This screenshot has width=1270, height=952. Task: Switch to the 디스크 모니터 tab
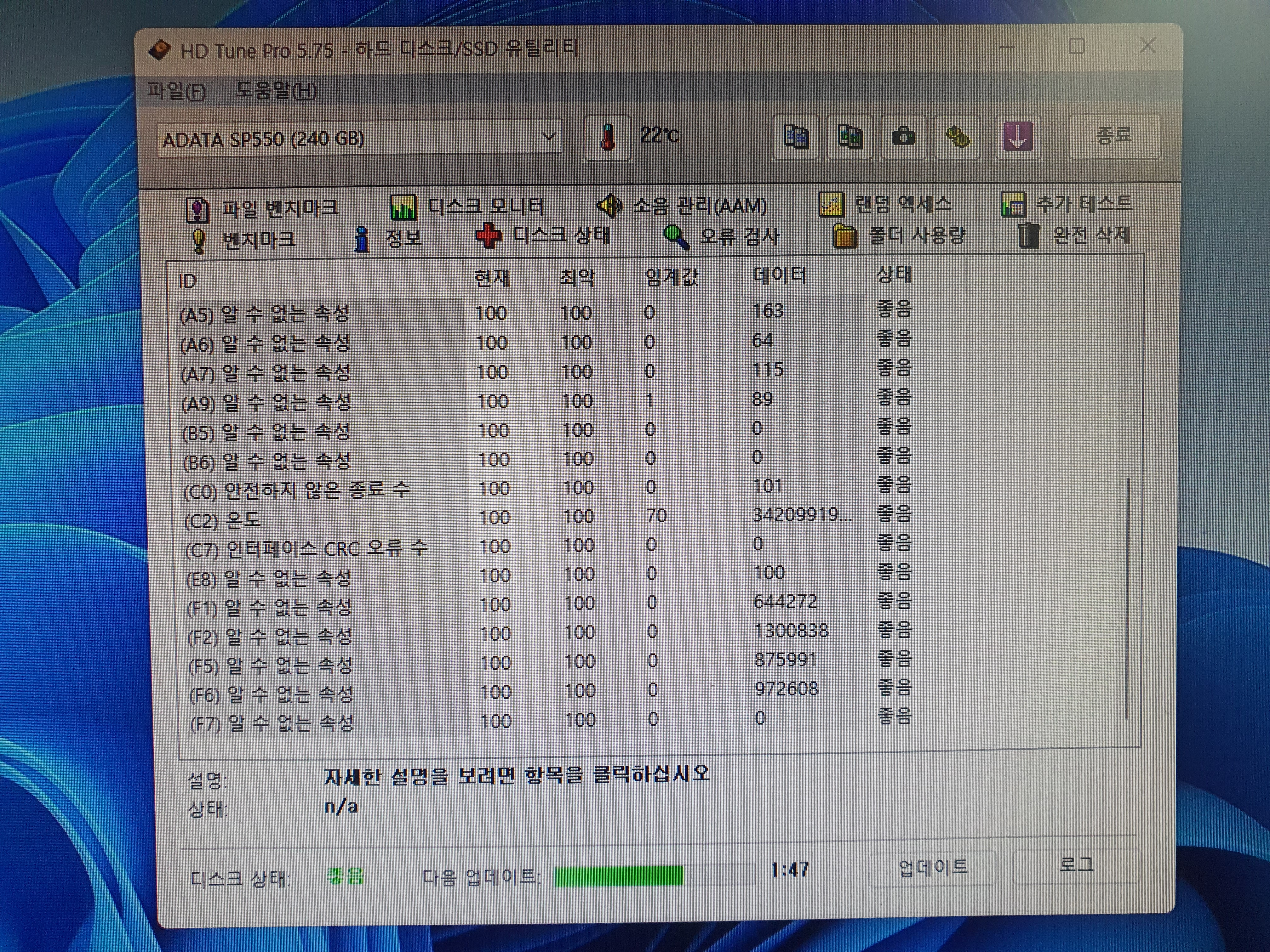467,207
